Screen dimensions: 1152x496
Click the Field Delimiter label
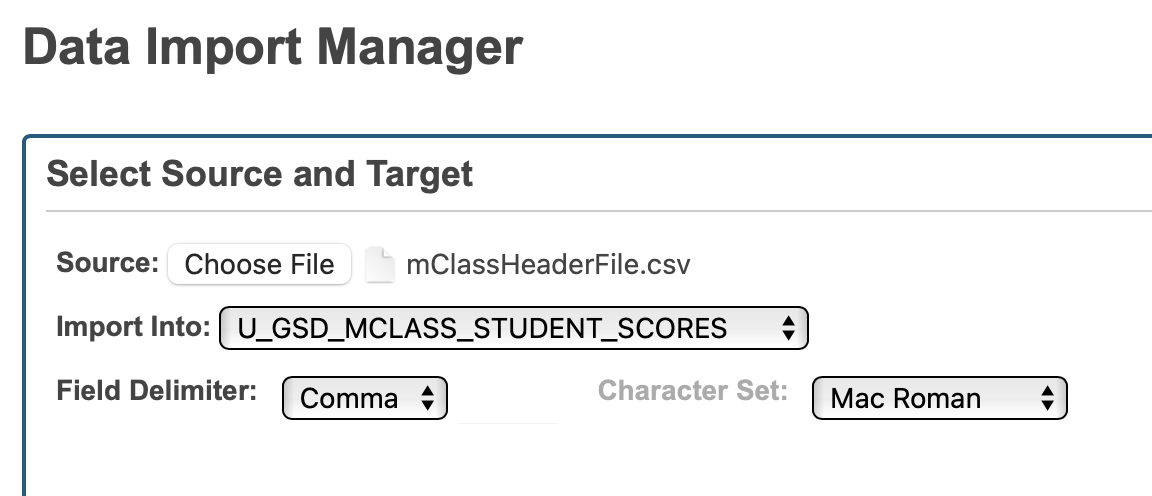point(157,391)
